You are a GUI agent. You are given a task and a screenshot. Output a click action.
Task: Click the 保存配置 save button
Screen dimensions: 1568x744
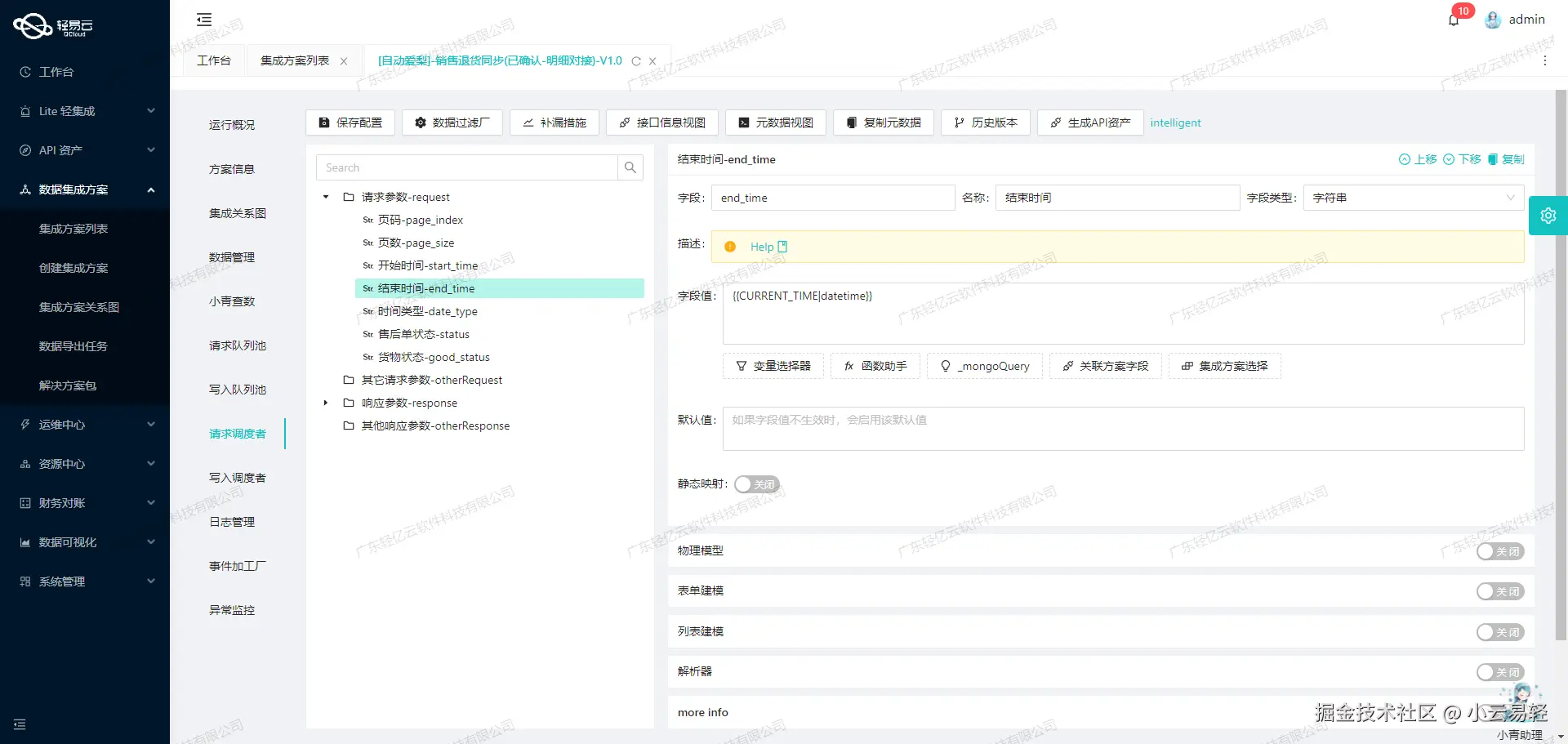tap(350, 123)
